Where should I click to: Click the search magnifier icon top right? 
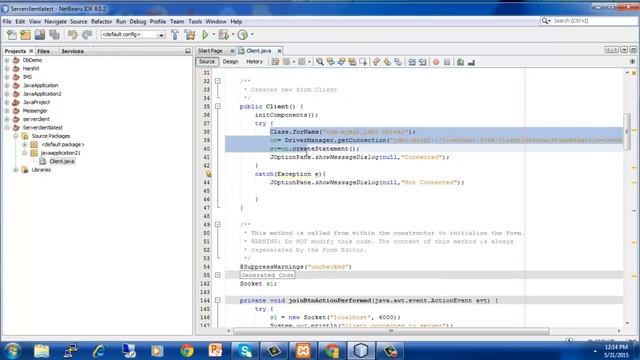[545, 21]
